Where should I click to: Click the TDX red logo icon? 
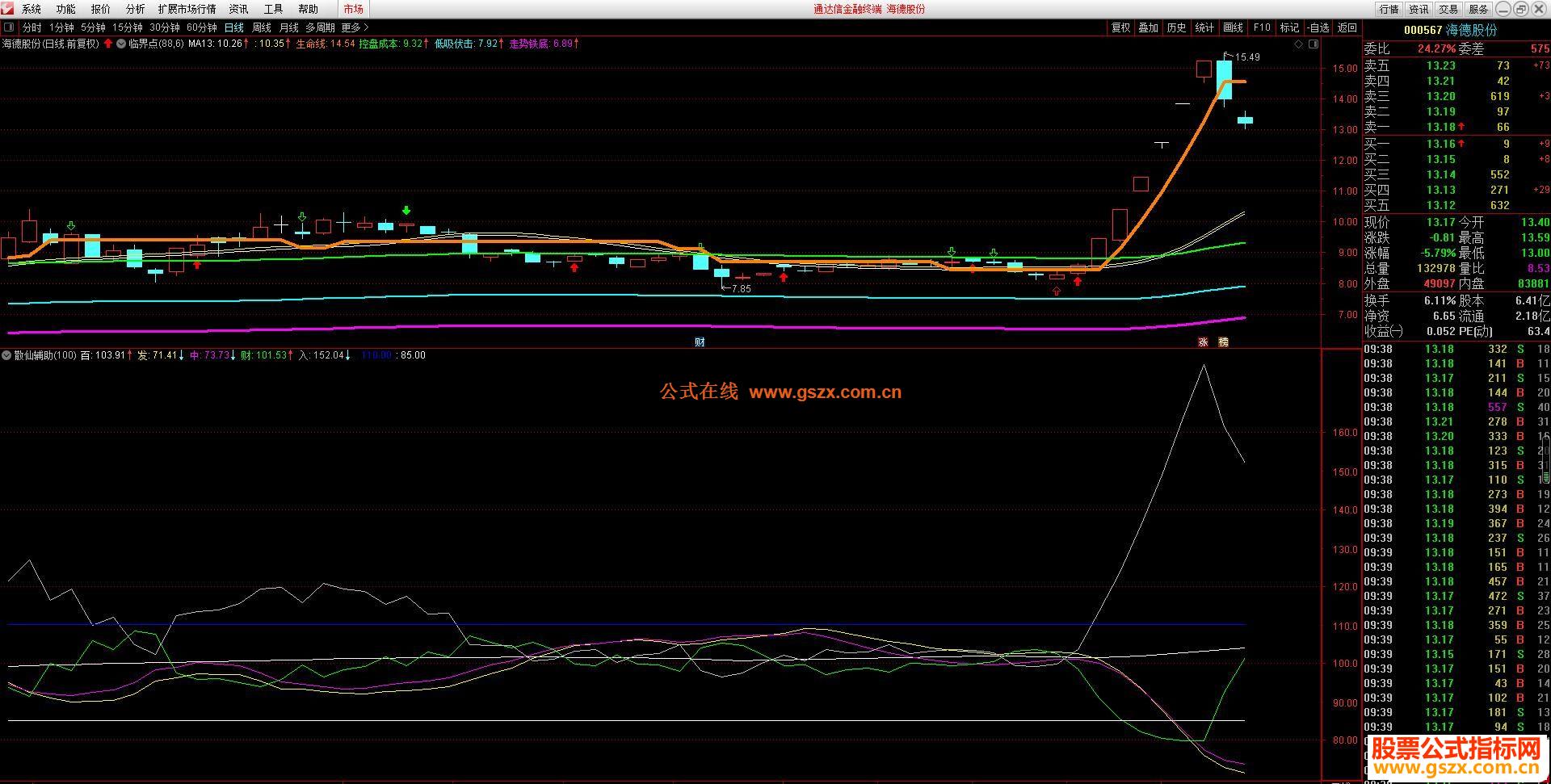click(7, 9)
